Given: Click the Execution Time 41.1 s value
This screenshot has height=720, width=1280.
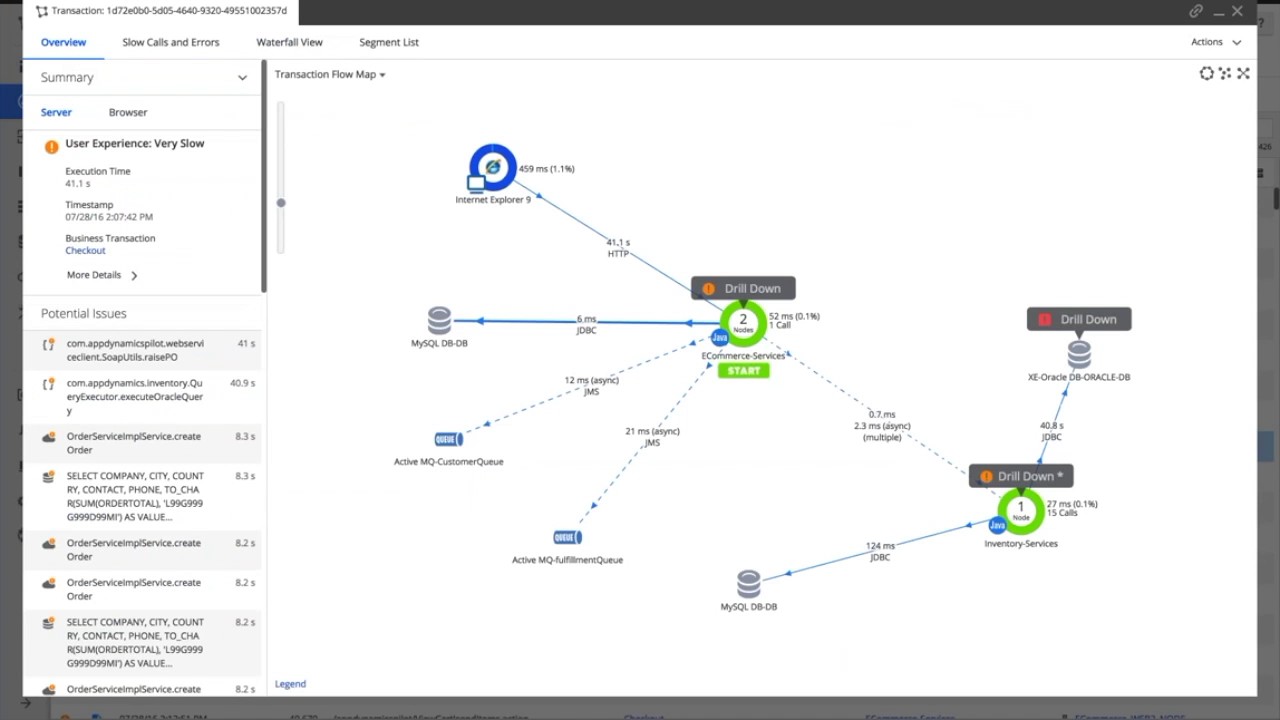Looking at the screenshot, I should coord(78,184).
